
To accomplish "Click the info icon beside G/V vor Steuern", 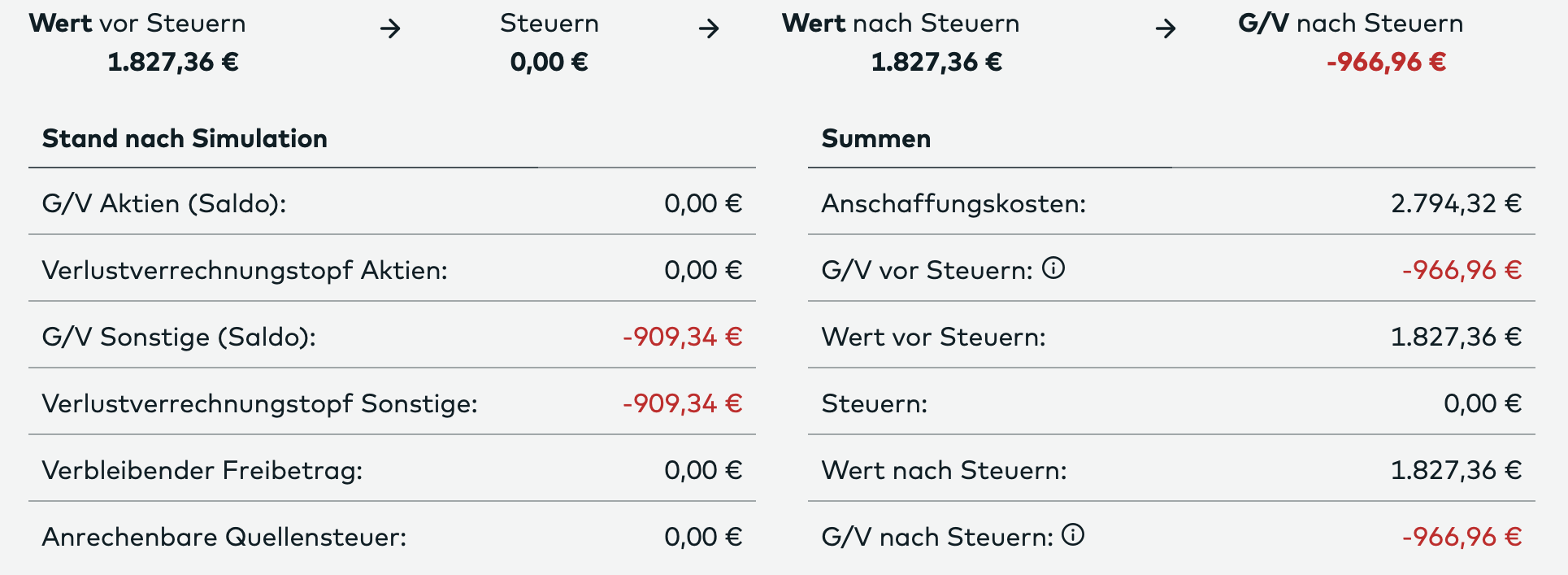I will [1053, 268].
